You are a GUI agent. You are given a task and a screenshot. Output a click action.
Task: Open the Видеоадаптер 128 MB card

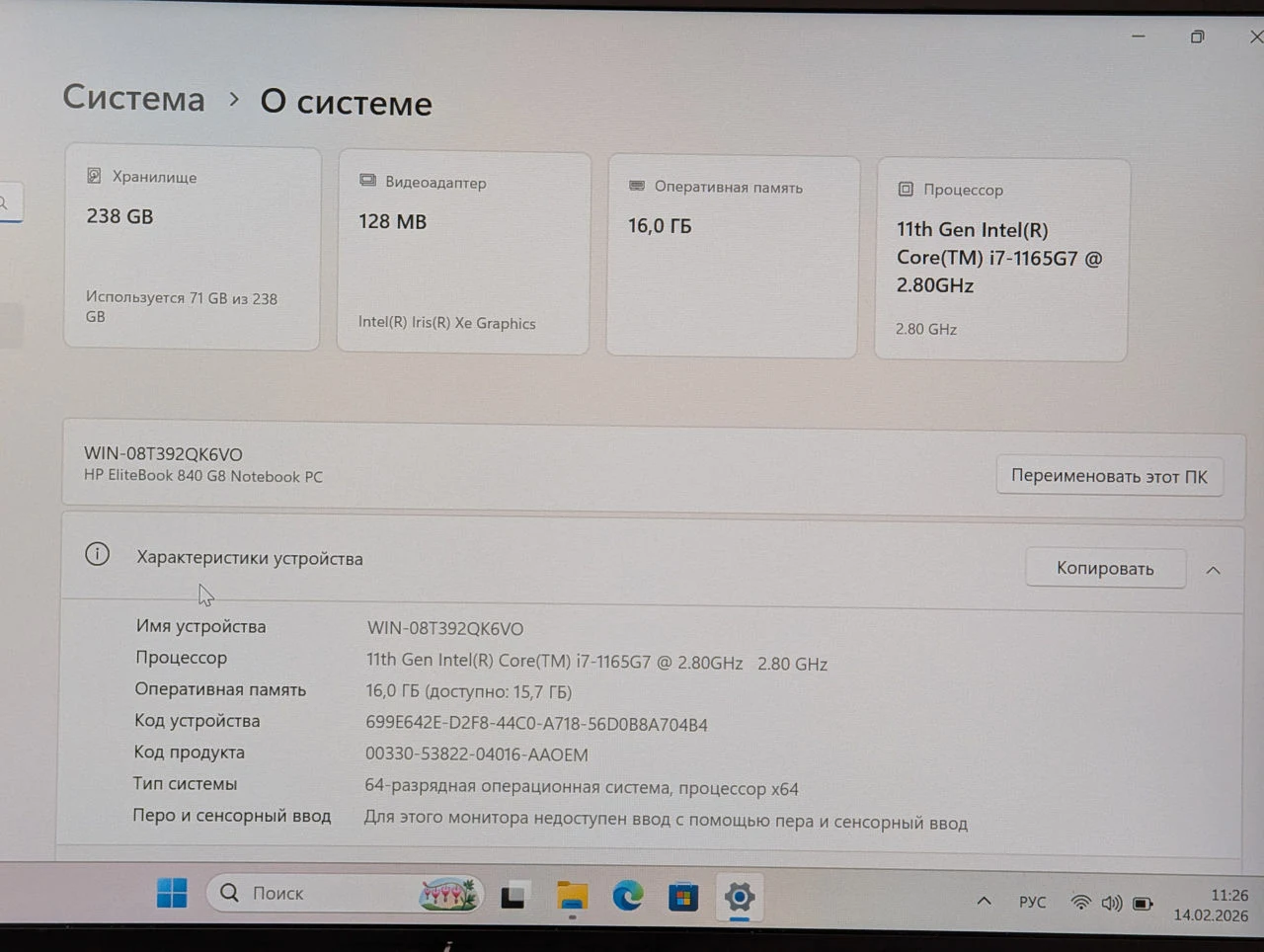pyautogui.click(x=463, y=253)
